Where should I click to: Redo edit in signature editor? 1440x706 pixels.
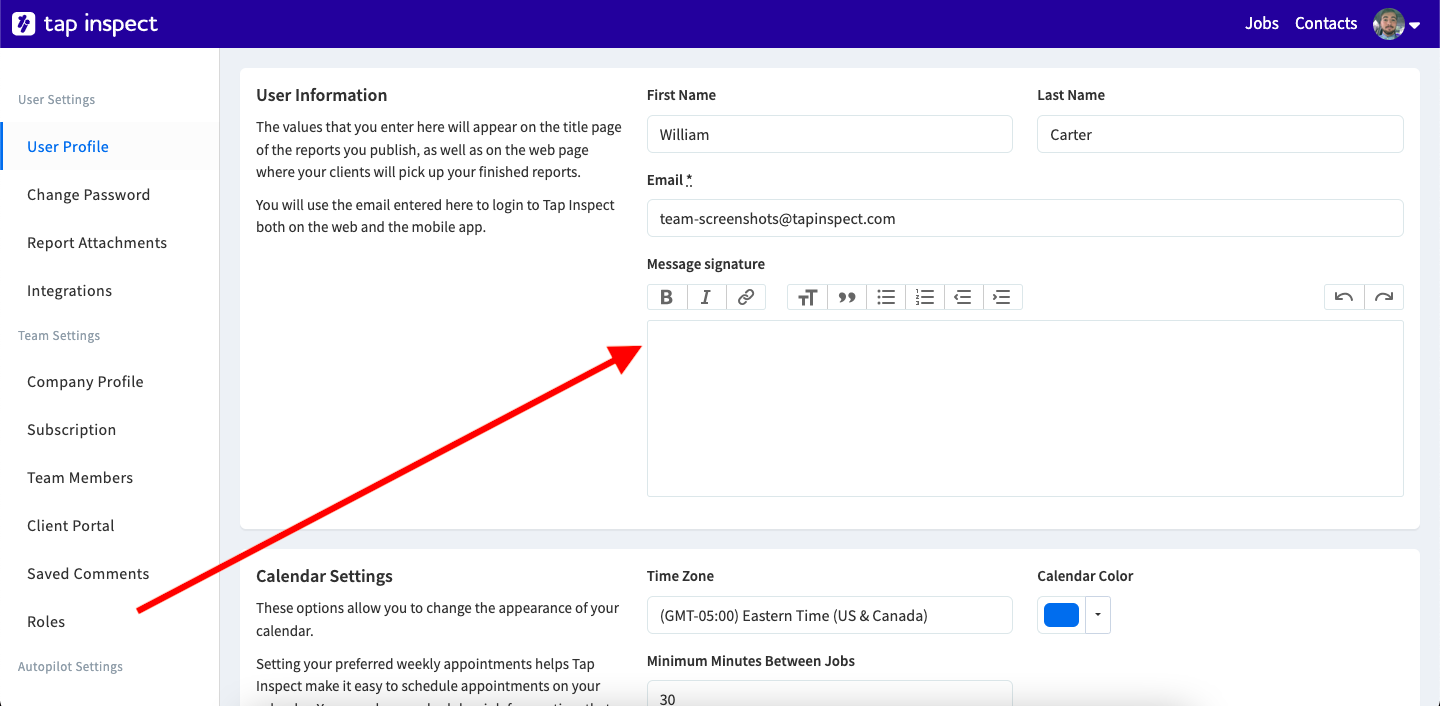(1384, 297)
